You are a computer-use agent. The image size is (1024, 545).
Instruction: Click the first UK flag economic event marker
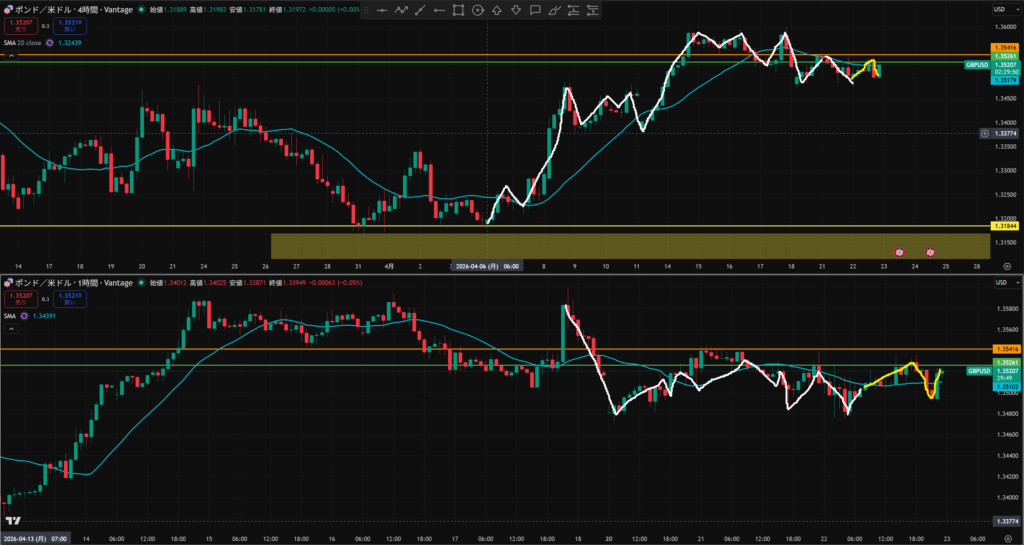tap(899, 253)
